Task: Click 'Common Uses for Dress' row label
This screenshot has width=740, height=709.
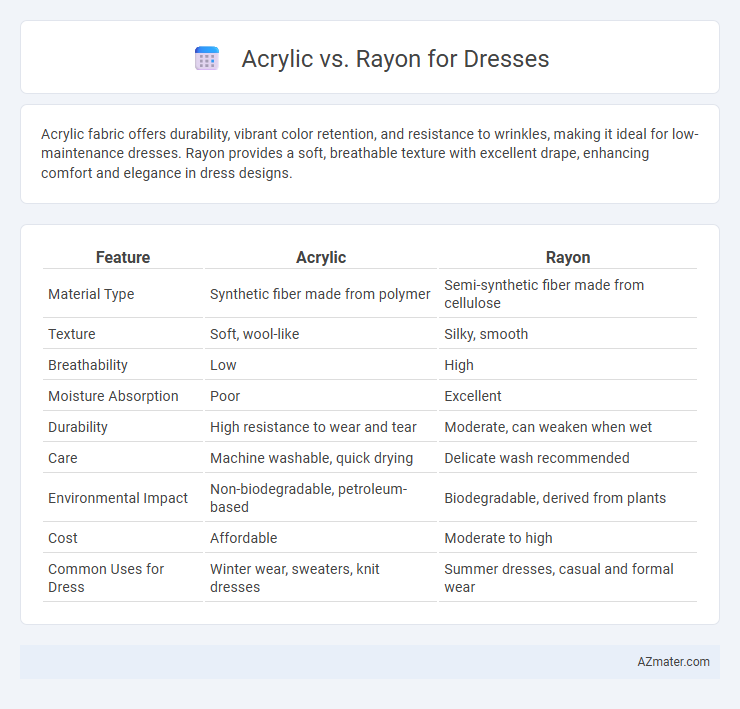Action: 106,578
